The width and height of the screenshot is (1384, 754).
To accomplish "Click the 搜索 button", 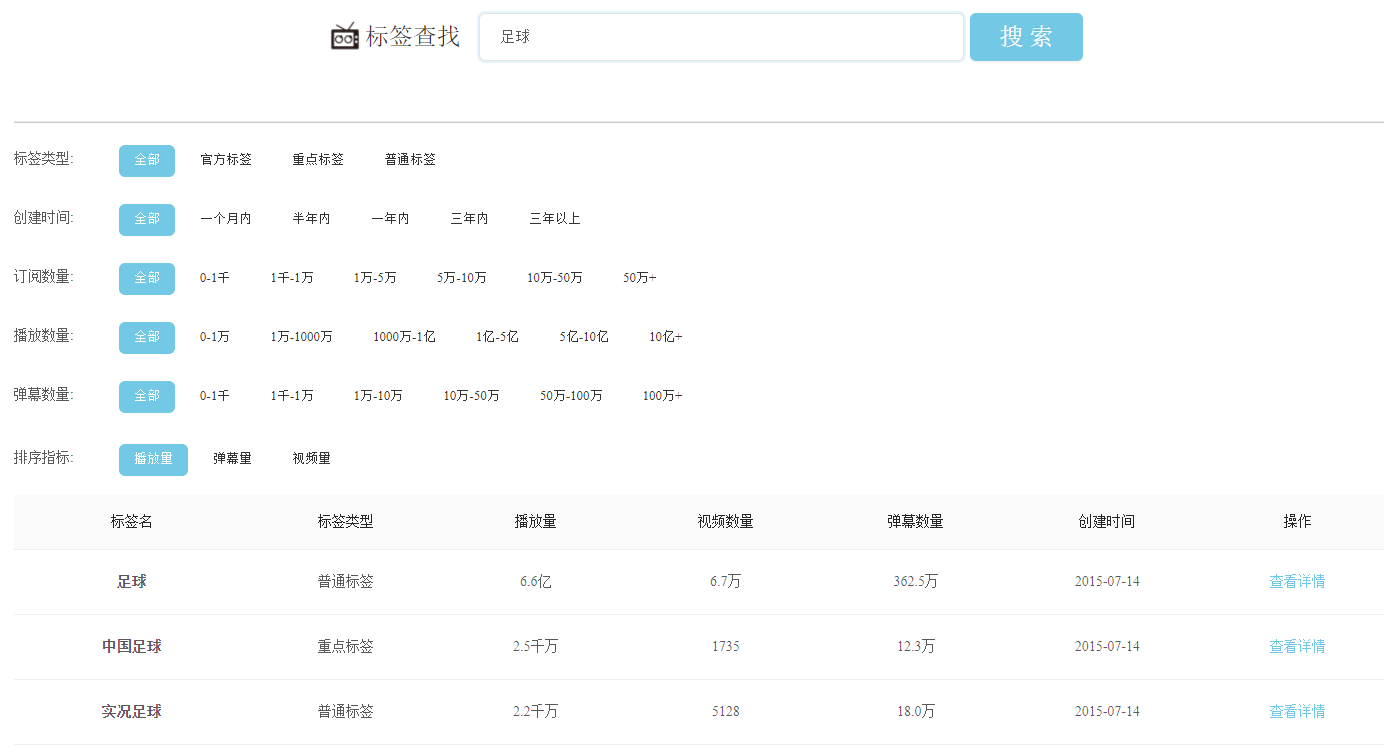I will 1026,37.
